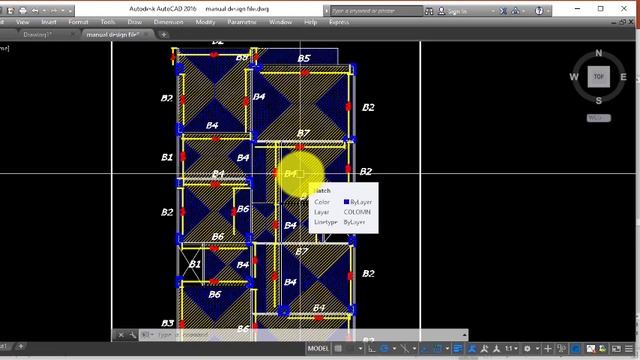Redo action with the redo arrow
This screenshot has height=360, width=640.
53,11
